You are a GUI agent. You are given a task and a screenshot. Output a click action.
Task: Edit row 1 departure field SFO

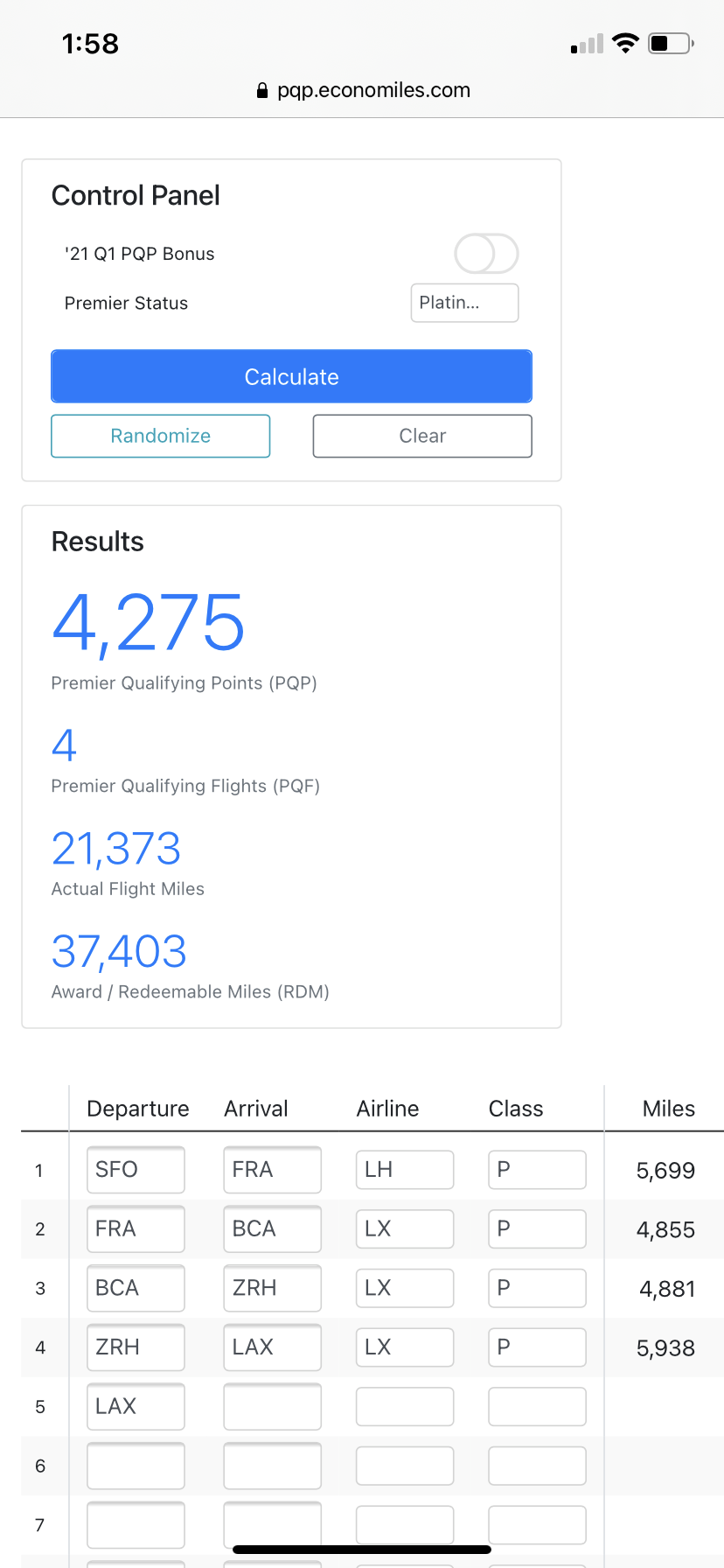[x=136, y=1170]
